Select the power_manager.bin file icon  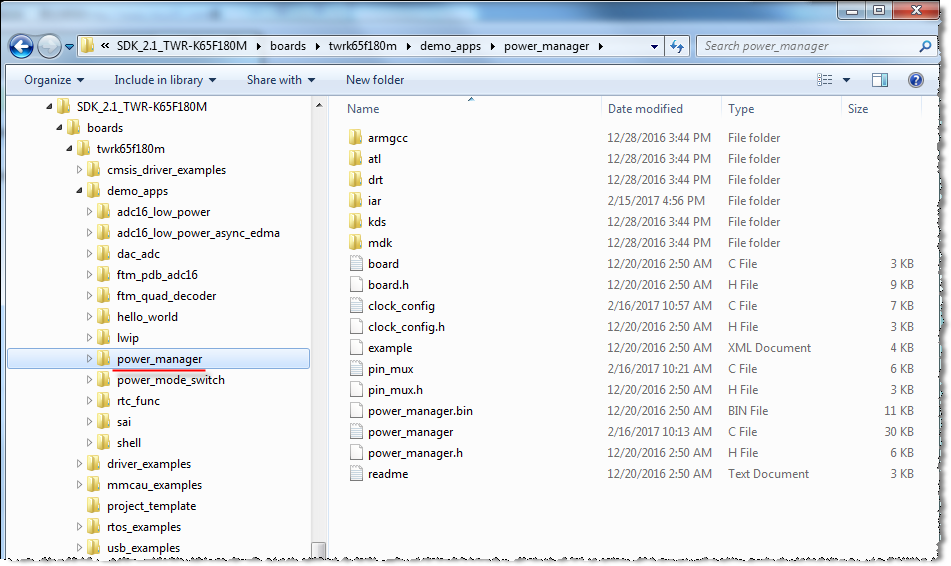tap(356, 411)
